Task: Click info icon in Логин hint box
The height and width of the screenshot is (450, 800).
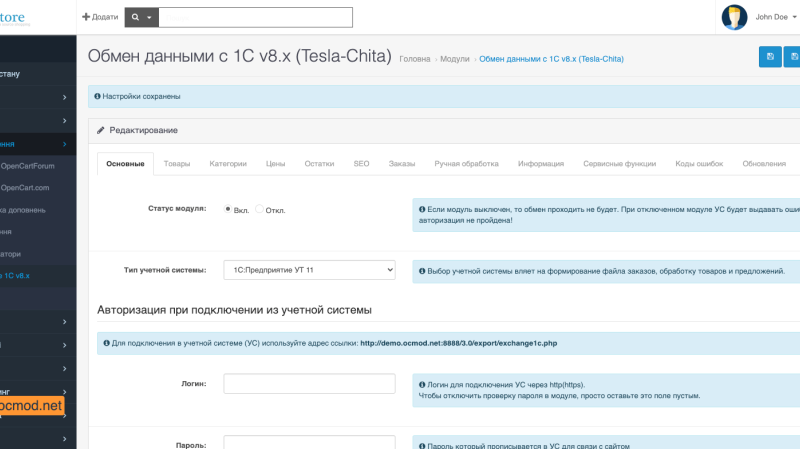Action: 422,385
